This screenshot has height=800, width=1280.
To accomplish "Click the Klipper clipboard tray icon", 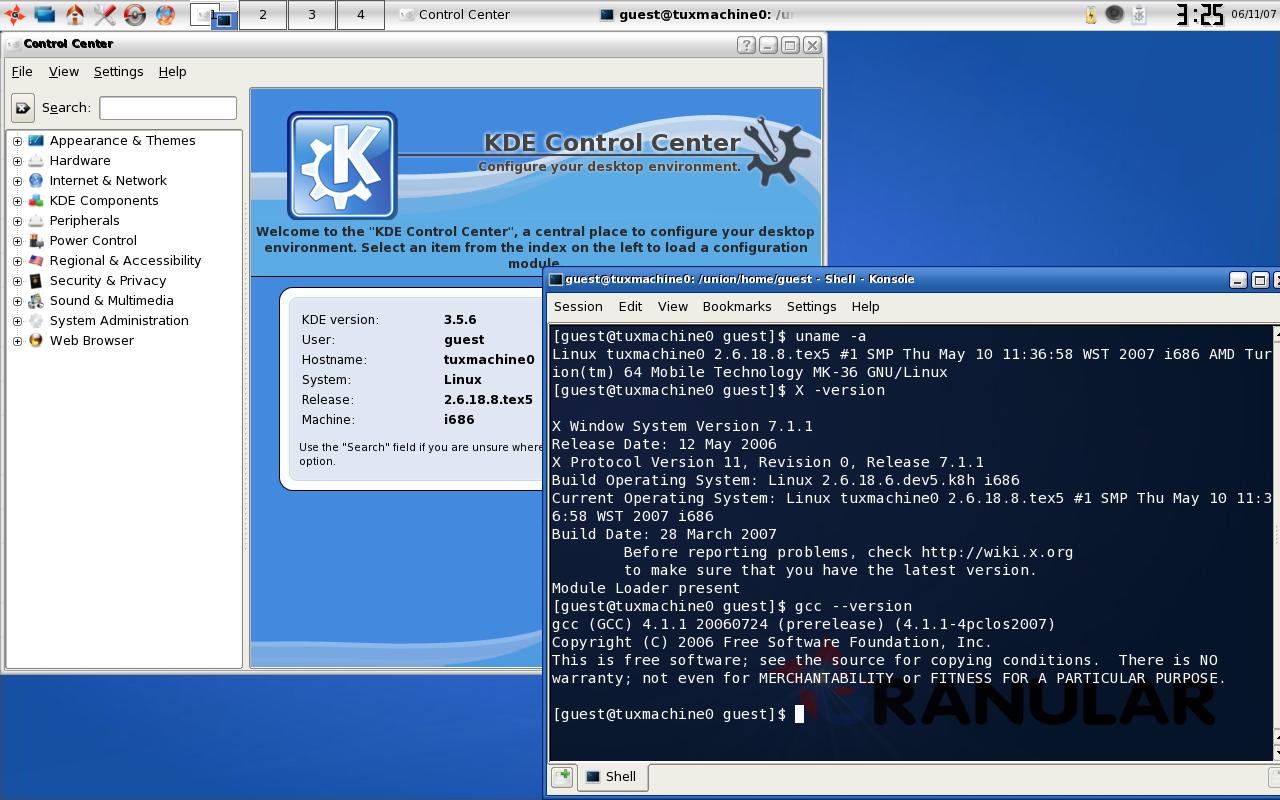I will click(1139, 14).
